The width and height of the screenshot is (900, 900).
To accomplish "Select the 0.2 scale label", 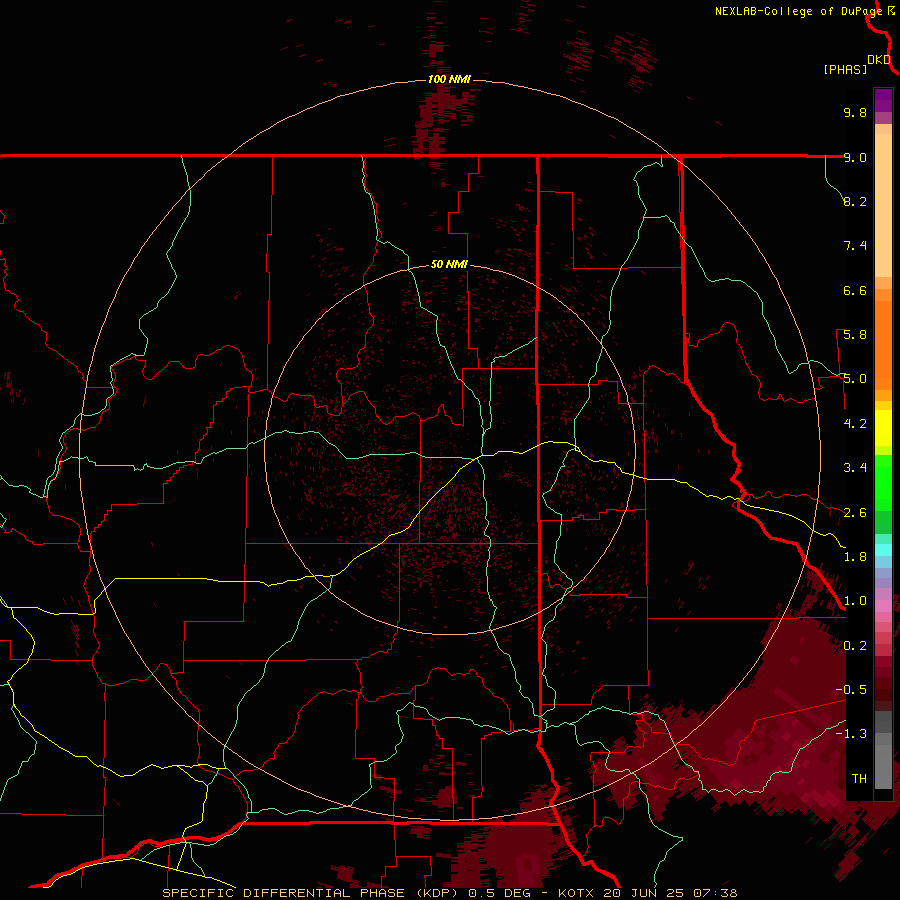I will click(x=855, y=646).
